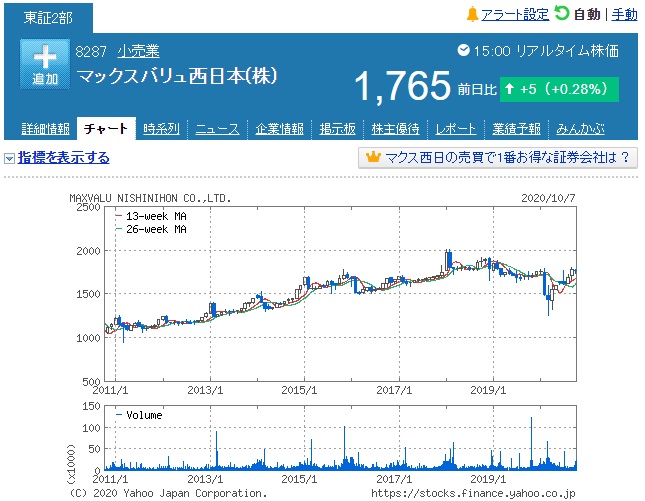This screenshot has height=501, width=645.
Task: Click the stock code 8287
Action: click(x=91, y=51)
